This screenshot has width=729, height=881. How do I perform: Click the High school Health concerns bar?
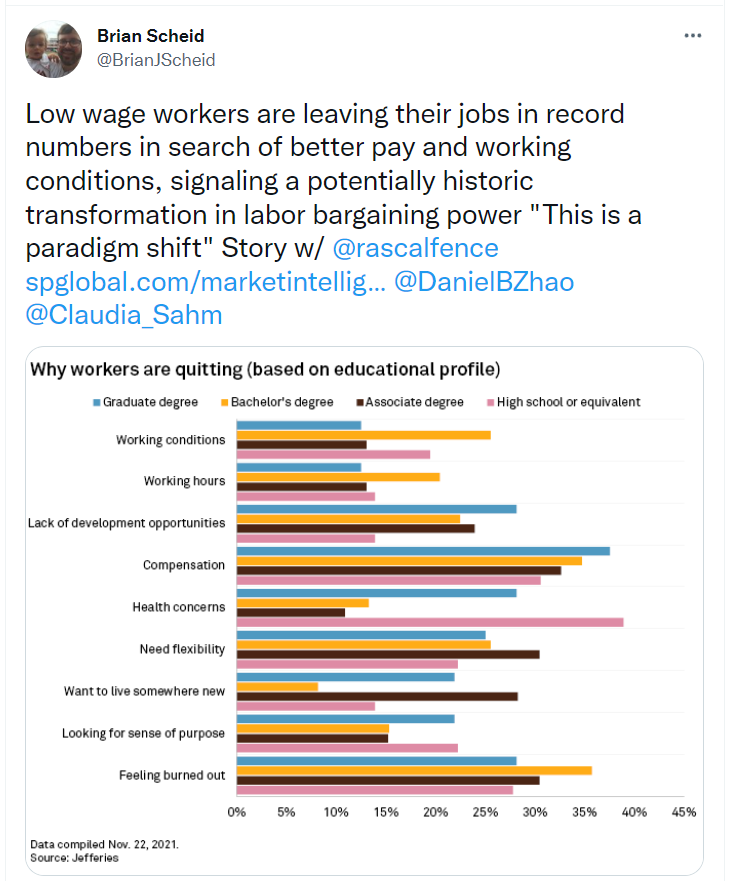tap(430, 622)
